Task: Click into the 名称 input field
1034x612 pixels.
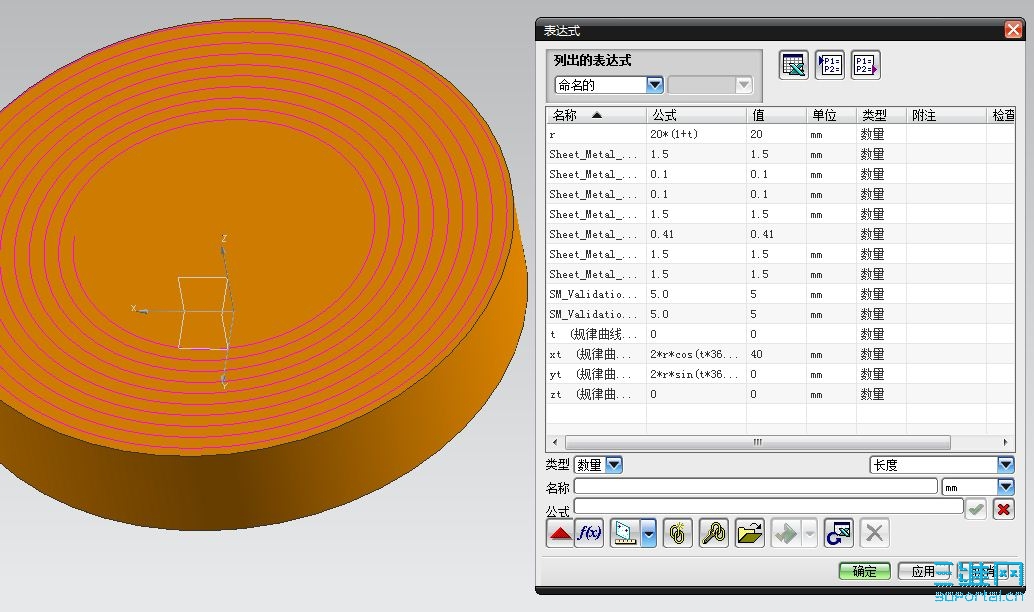Action: tap(756, 487)
